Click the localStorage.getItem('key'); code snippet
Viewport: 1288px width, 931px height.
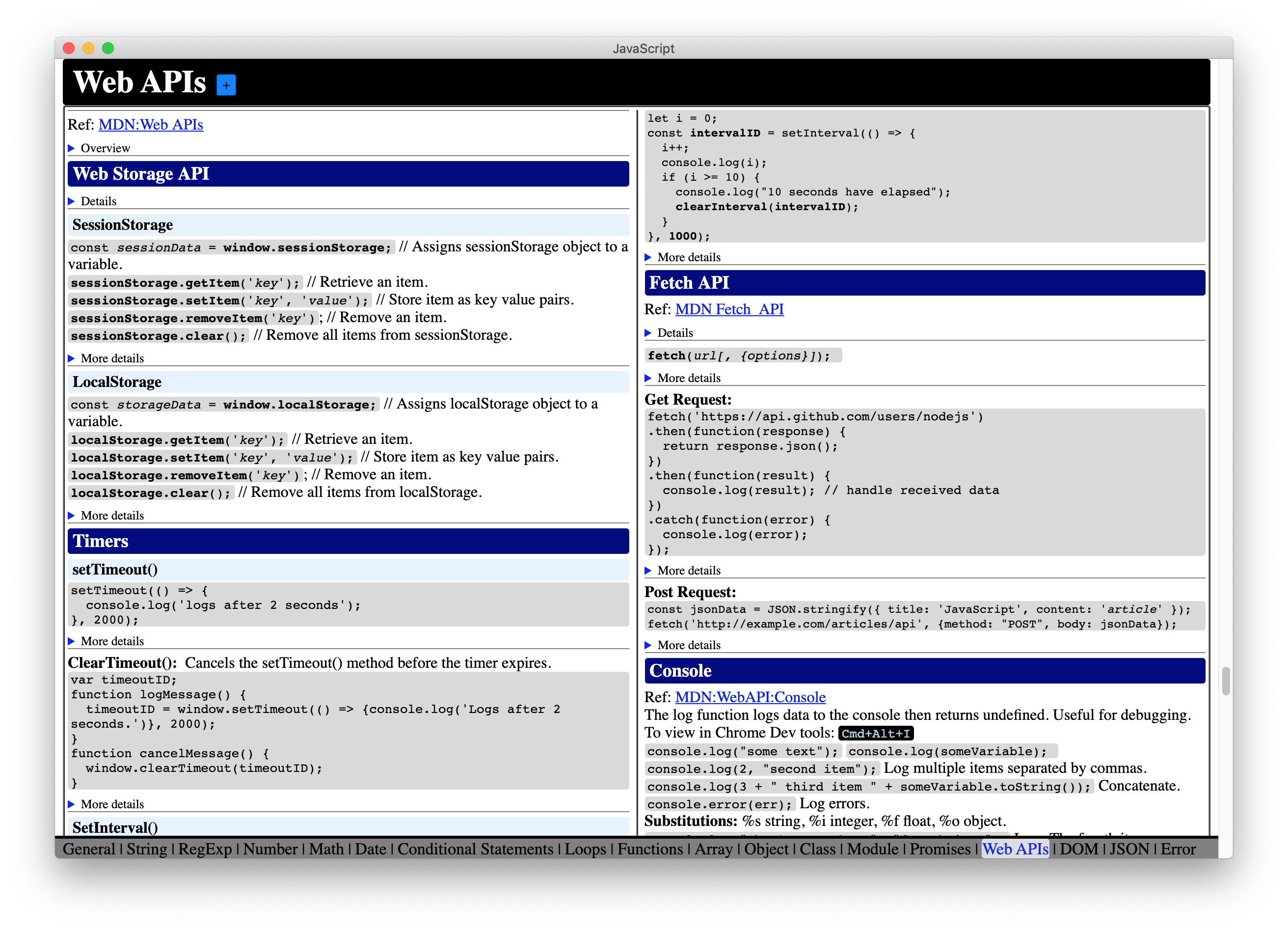click(177, 440)
